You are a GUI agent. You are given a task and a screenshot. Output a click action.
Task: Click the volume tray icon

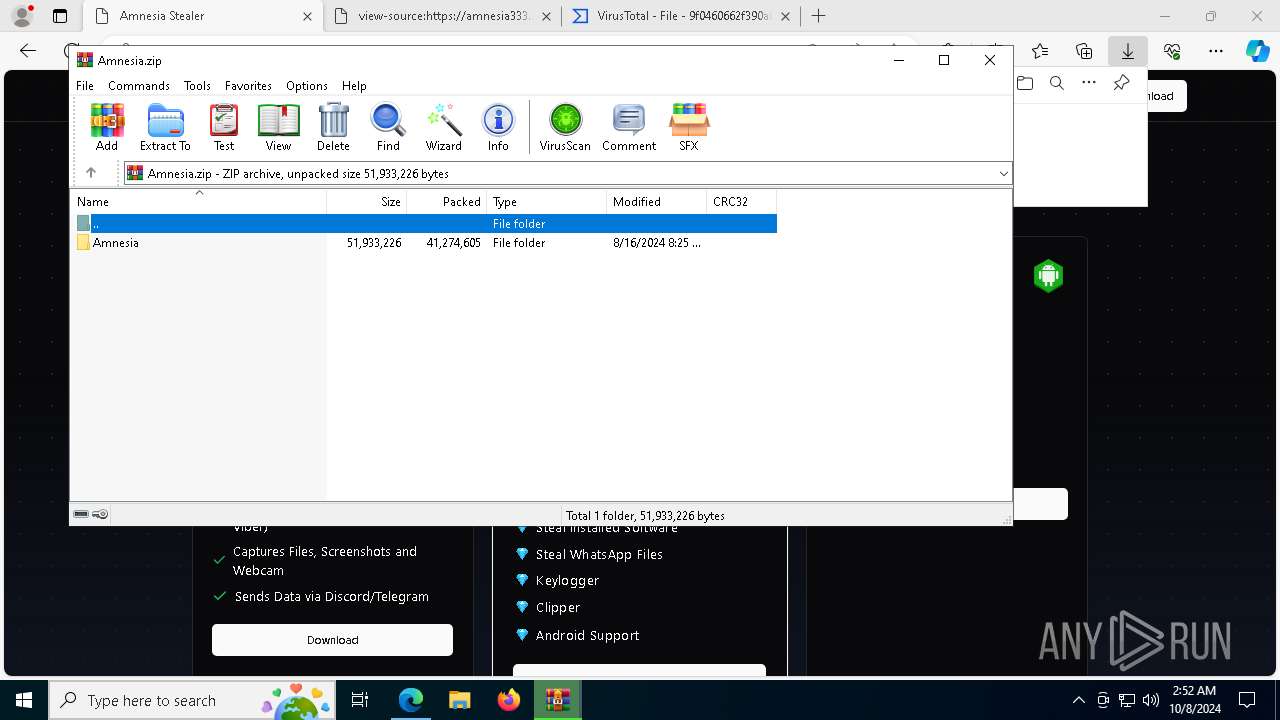[x=1151, y=700]
